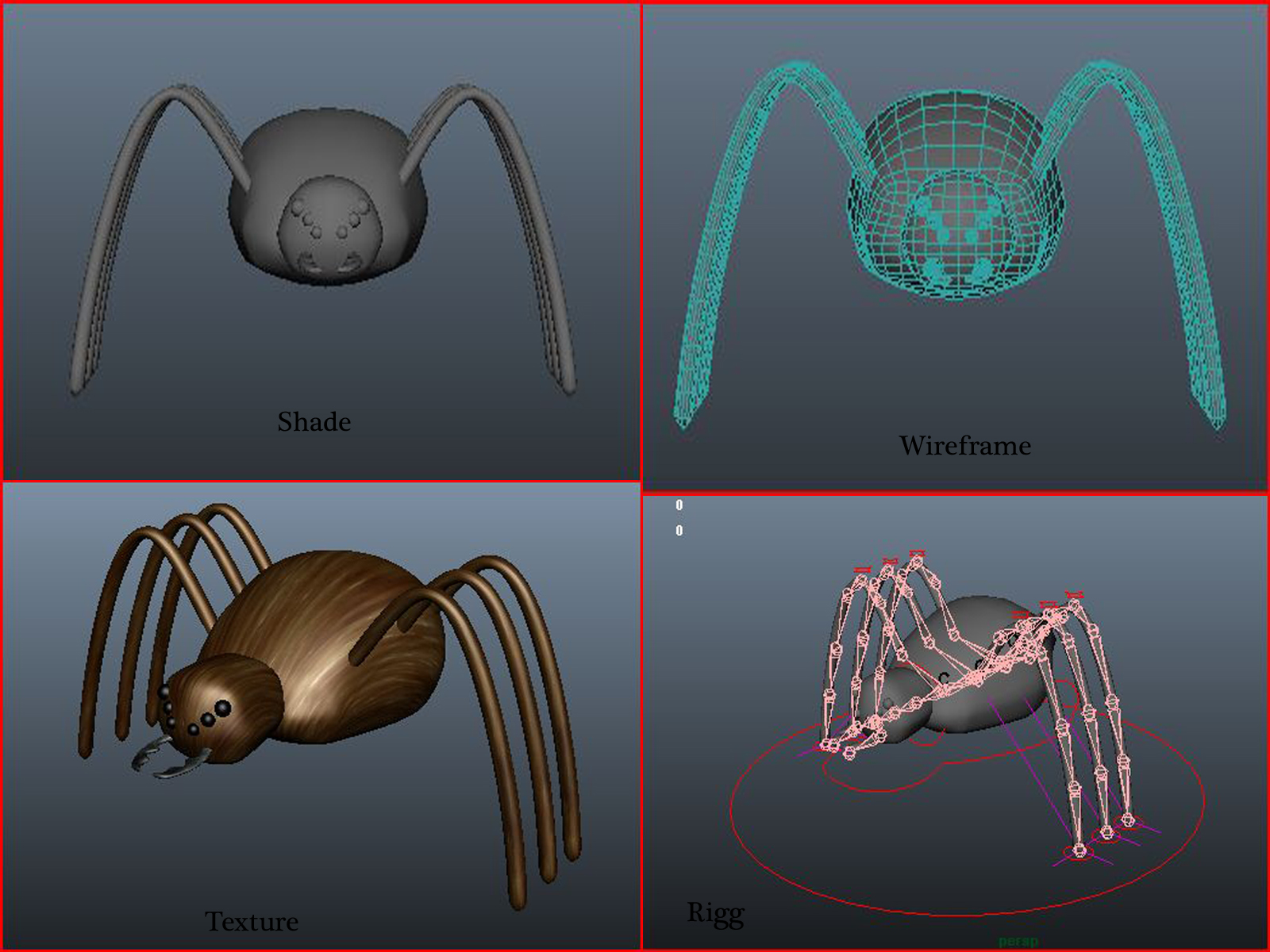Click the top '0' counter in Rigg panel
1270x952 pixels.
click(x=679, y=503)
